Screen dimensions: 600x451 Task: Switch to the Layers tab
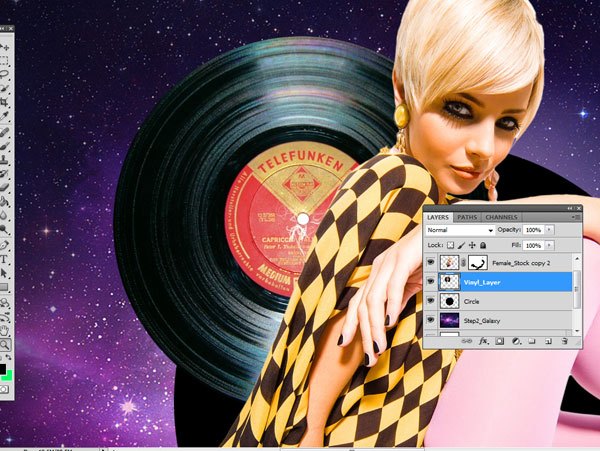(438, 217)
